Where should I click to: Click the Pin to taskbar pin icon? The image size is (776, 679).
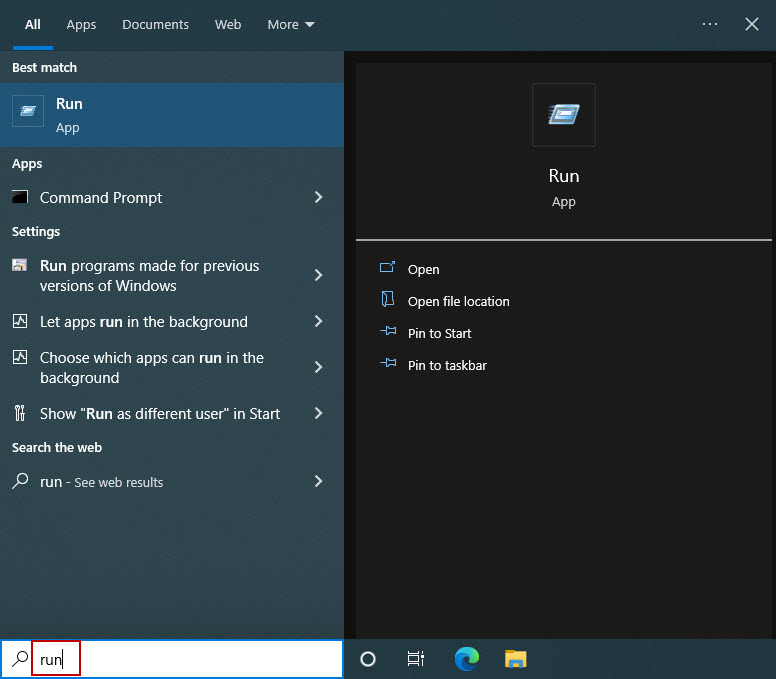(388, 363)
